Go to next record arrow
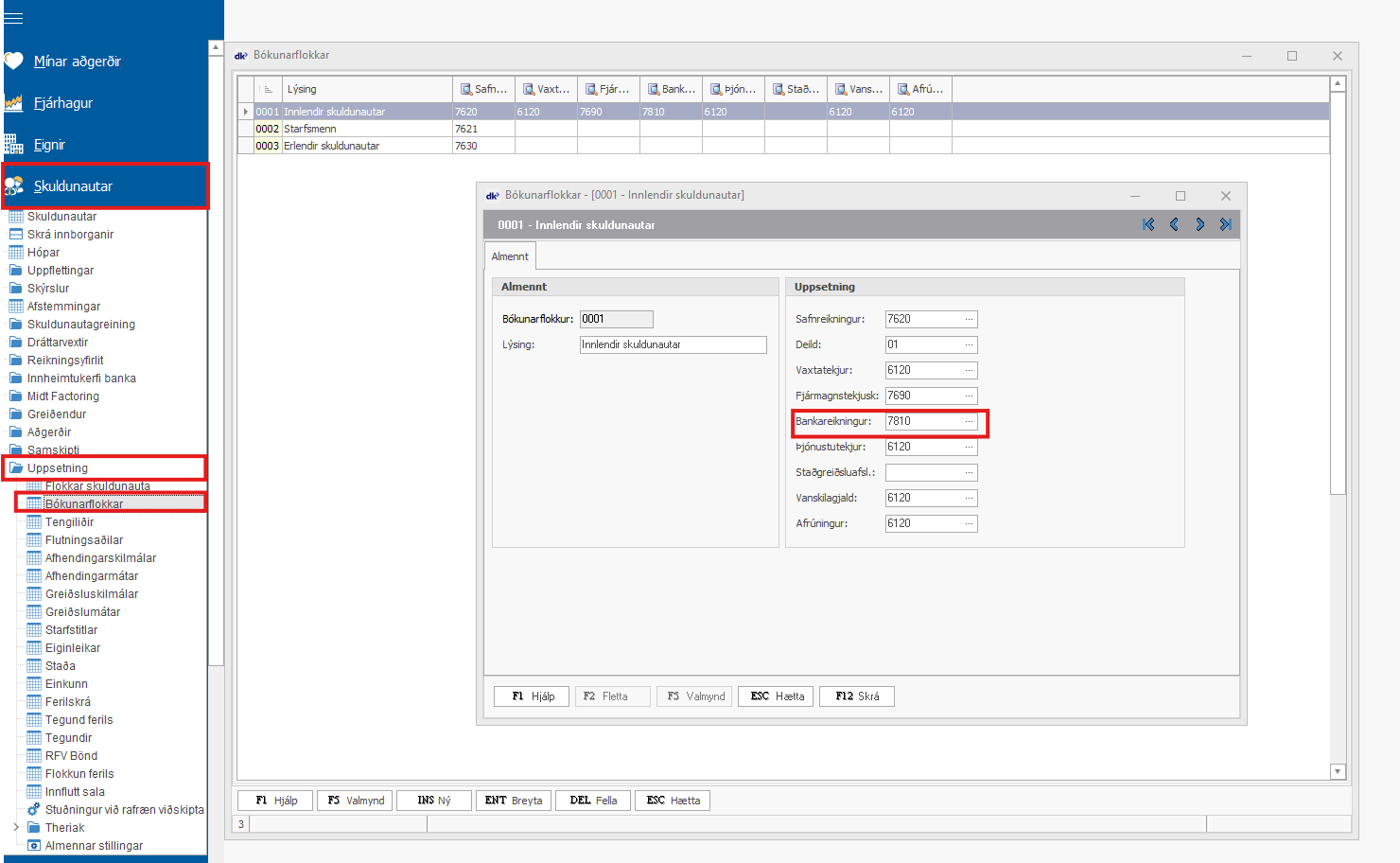1400x863 pixels. (1199, 224)
